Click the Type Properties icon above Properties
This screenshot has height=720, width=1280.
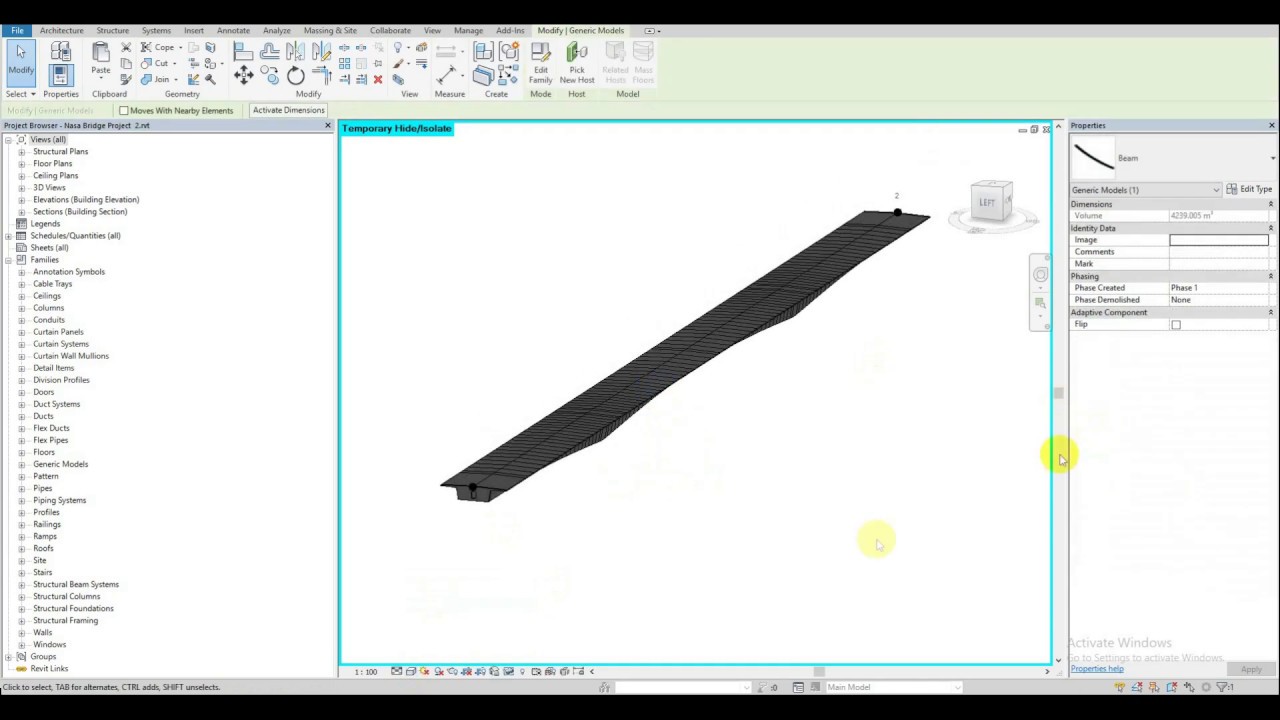point(61,50)
